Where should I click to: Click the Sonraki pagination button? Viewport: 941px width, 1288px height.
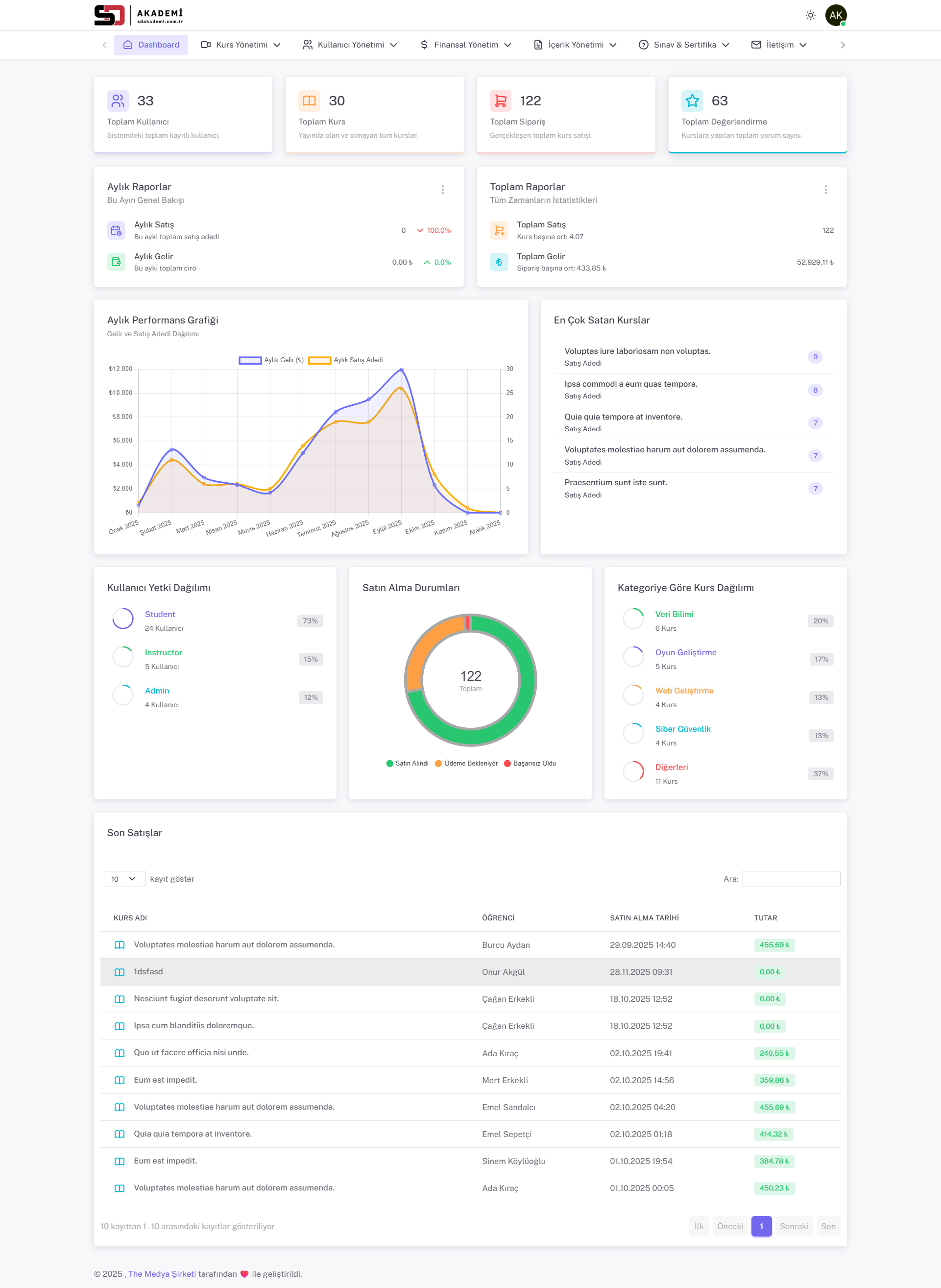click(794, 1226)
